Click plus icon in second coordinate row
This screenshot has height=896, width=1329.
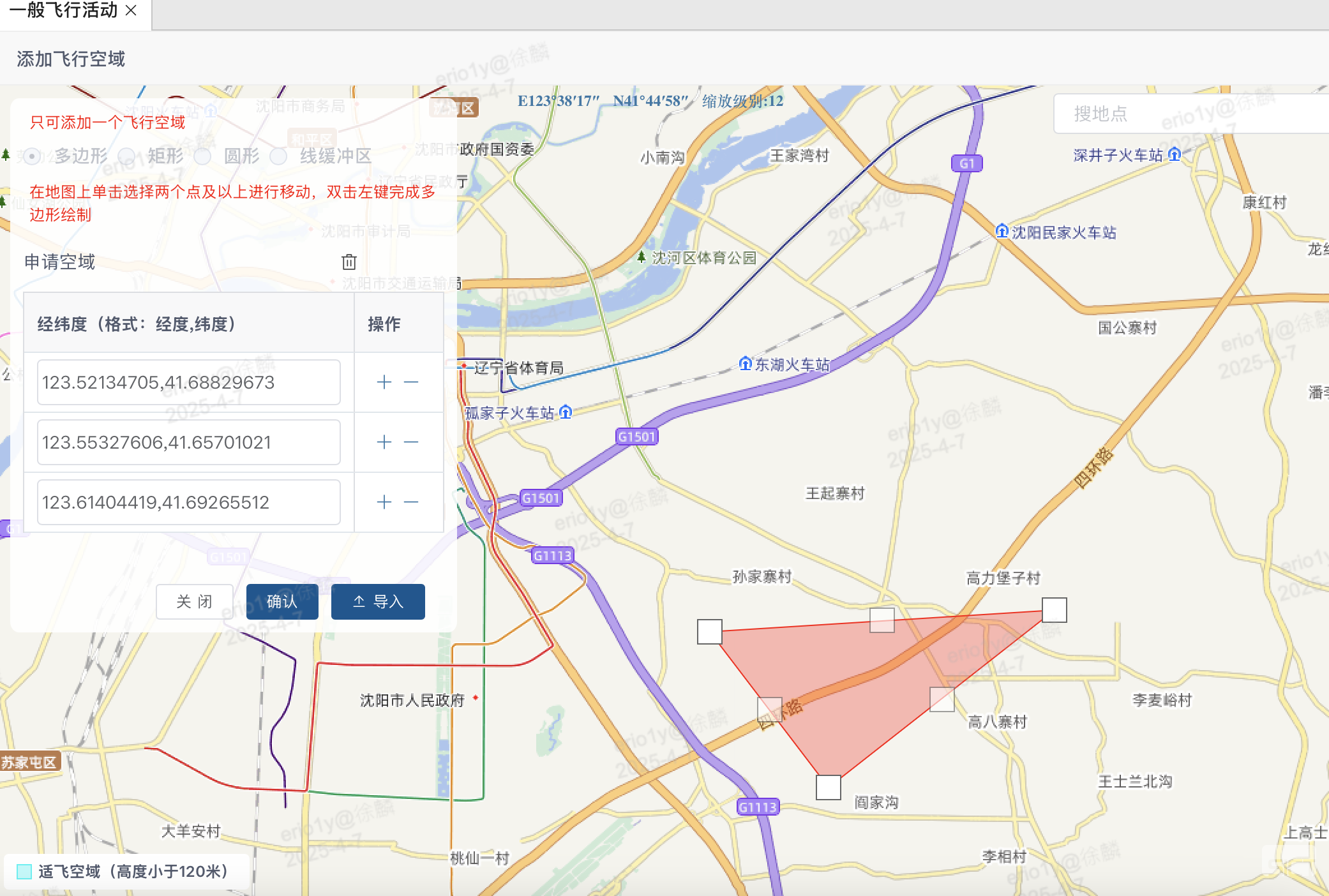pos(384,442)
